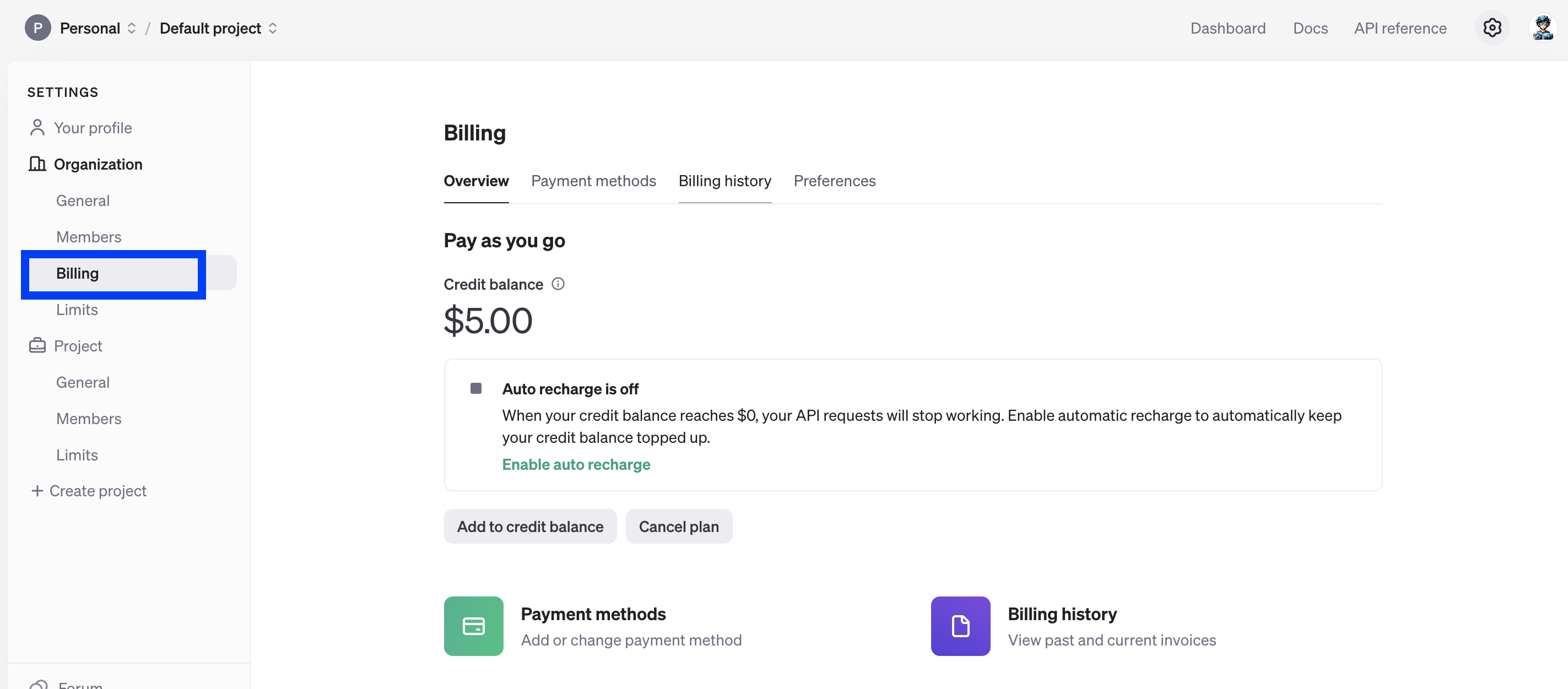The image size is (1568, 689).
Task: Click the Cancel plan button
Action: pos(678,527)
